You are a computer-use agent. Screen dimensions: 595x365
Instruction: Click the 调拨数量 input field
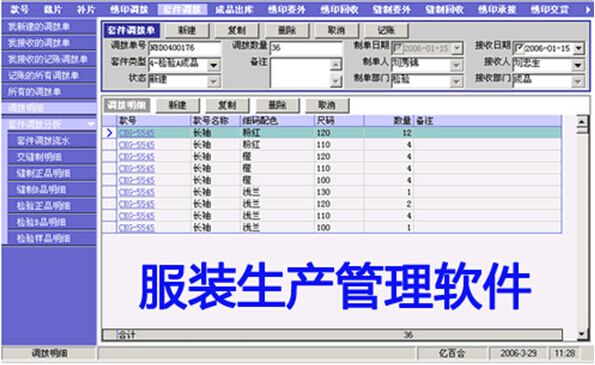(x=307, y=48)
